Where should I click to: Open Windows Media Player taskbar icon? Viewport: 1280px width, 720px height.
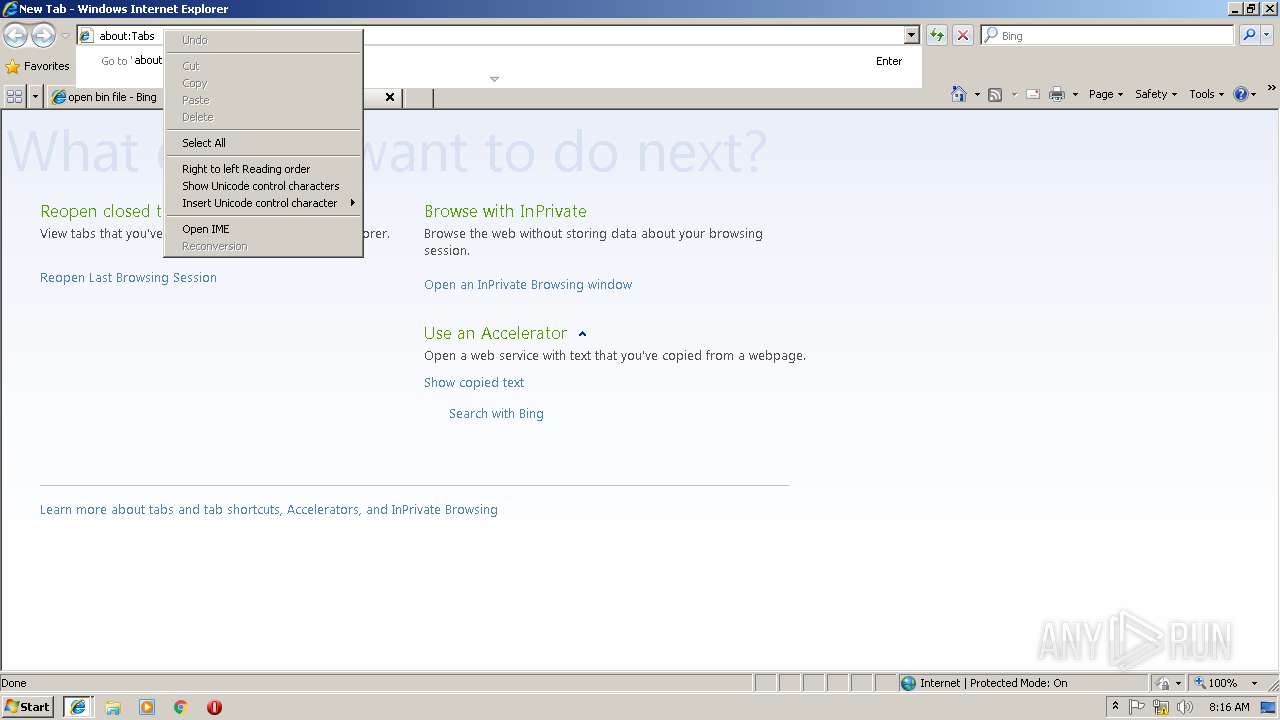click(x=147, y=707)
